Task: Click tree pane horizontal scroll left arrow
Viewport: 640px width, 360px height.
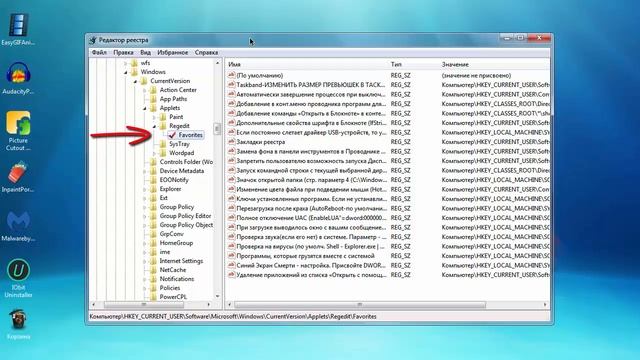Action: (93, 304)
